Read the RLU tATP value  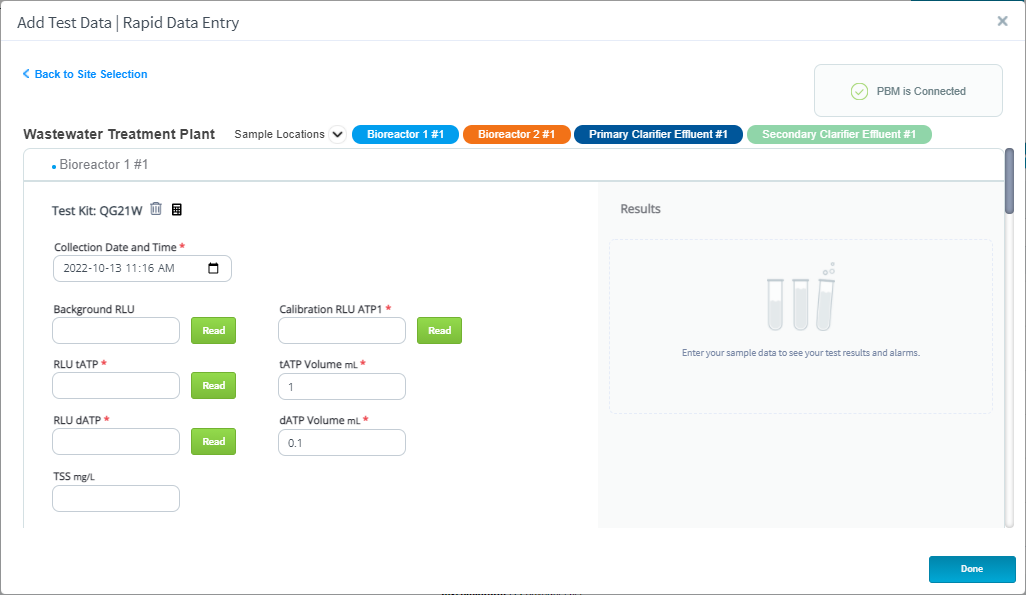(x=213, y=386)
